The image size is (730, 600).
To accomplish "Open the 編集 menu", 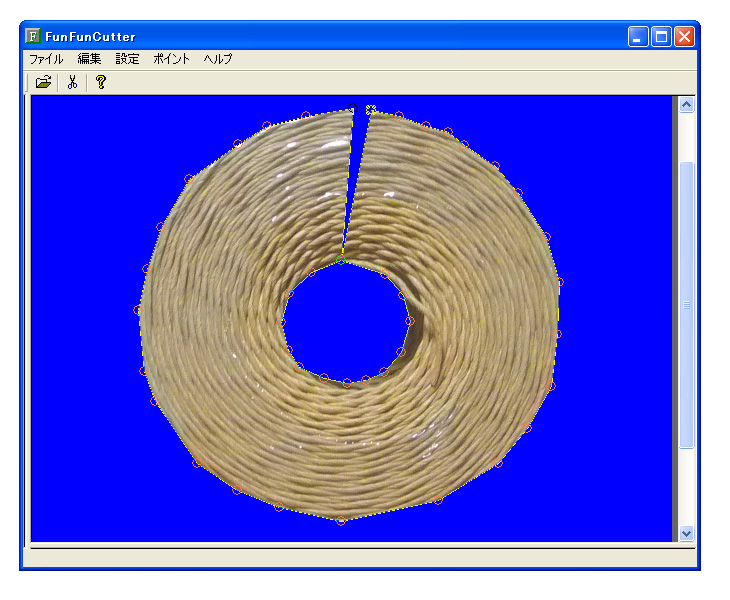I will click(89, 59).
